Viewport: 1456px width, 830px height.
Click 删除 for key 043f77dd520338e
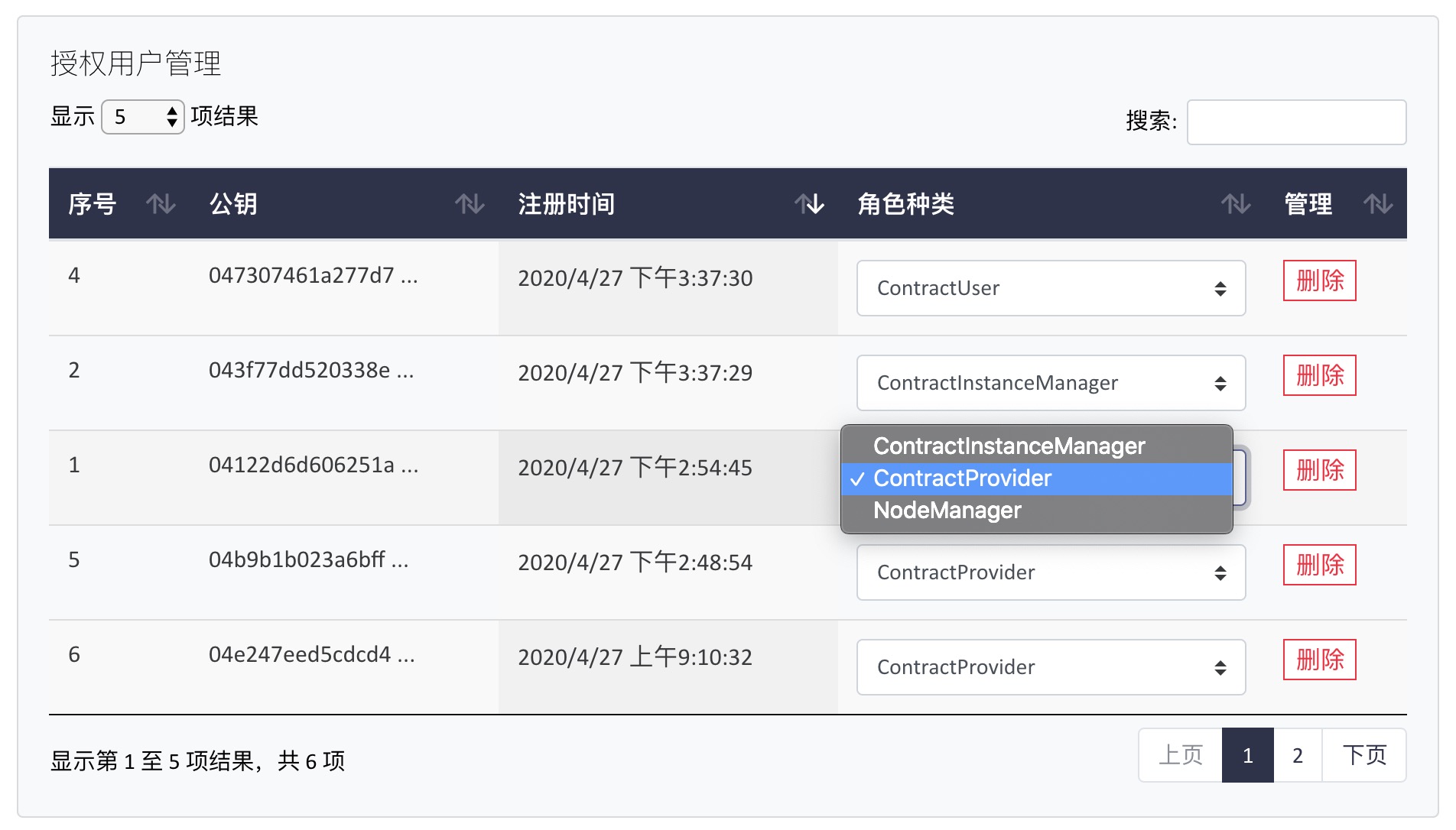pos(1319,375)
